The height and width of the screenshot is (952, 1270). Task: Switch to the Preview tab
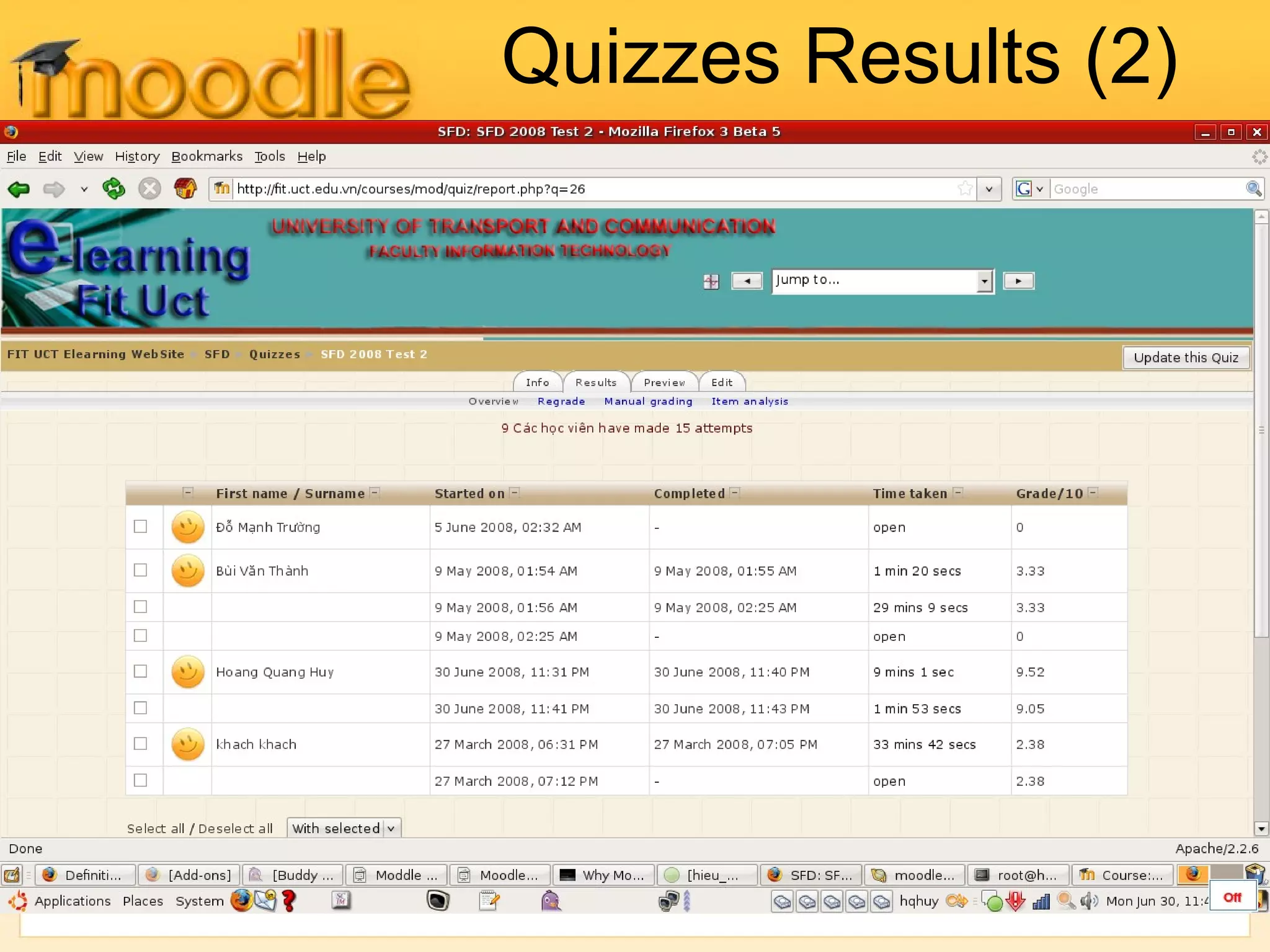[x=664, y=382]
